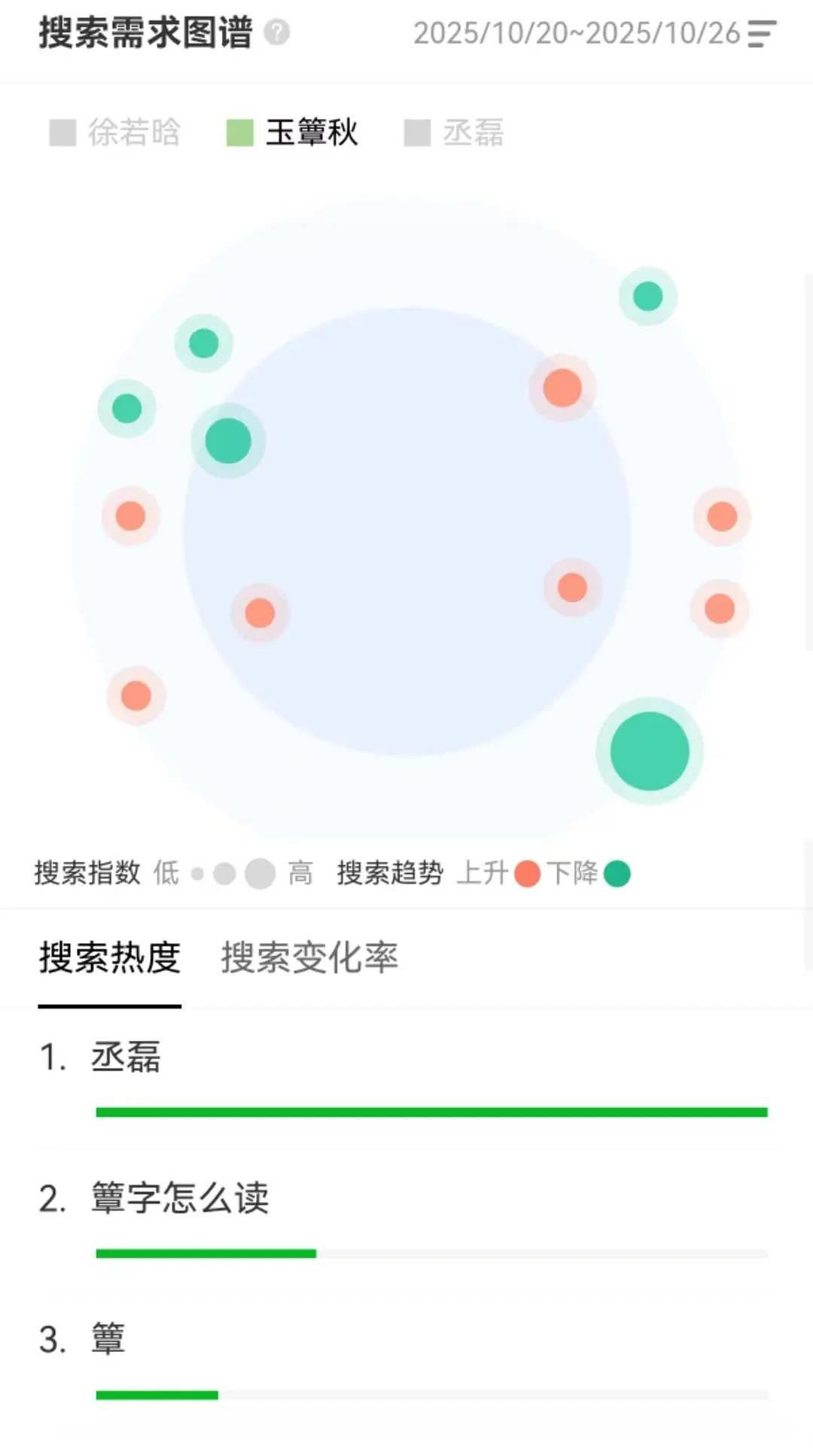
Task: Toggle the 丞磊 legend series
Action: (x=454, y=133)
